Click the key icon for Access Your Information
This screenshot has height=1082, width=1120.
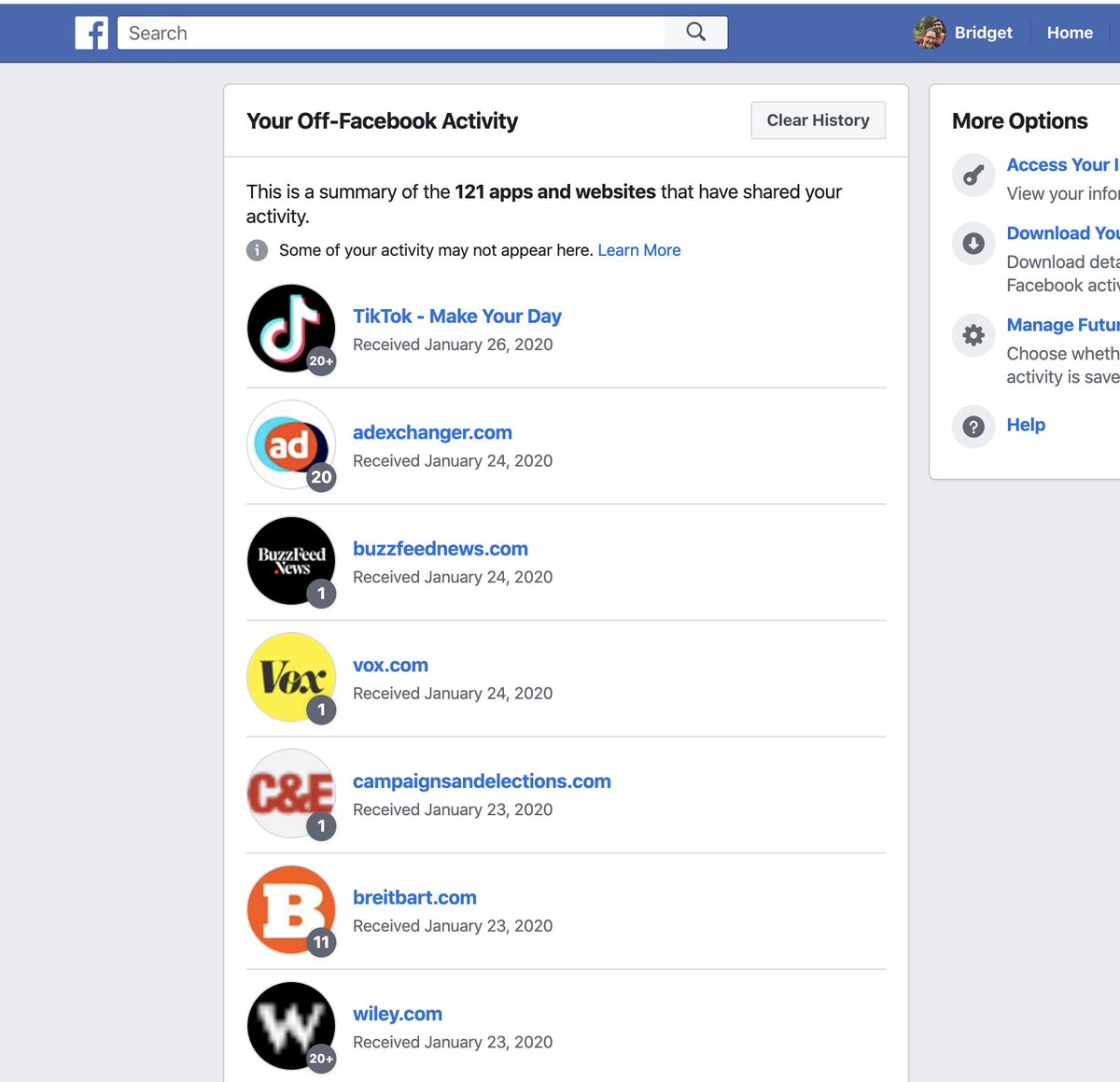point(973,176)
